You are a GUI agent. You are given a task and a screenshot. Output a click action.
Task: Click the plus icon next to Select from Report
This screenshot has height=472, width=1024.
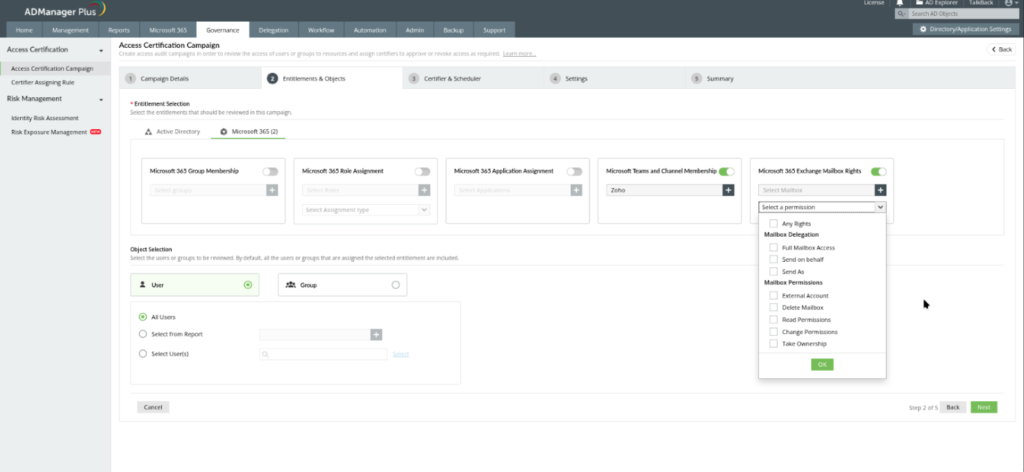pyautogui.click(x=376, y=334)
